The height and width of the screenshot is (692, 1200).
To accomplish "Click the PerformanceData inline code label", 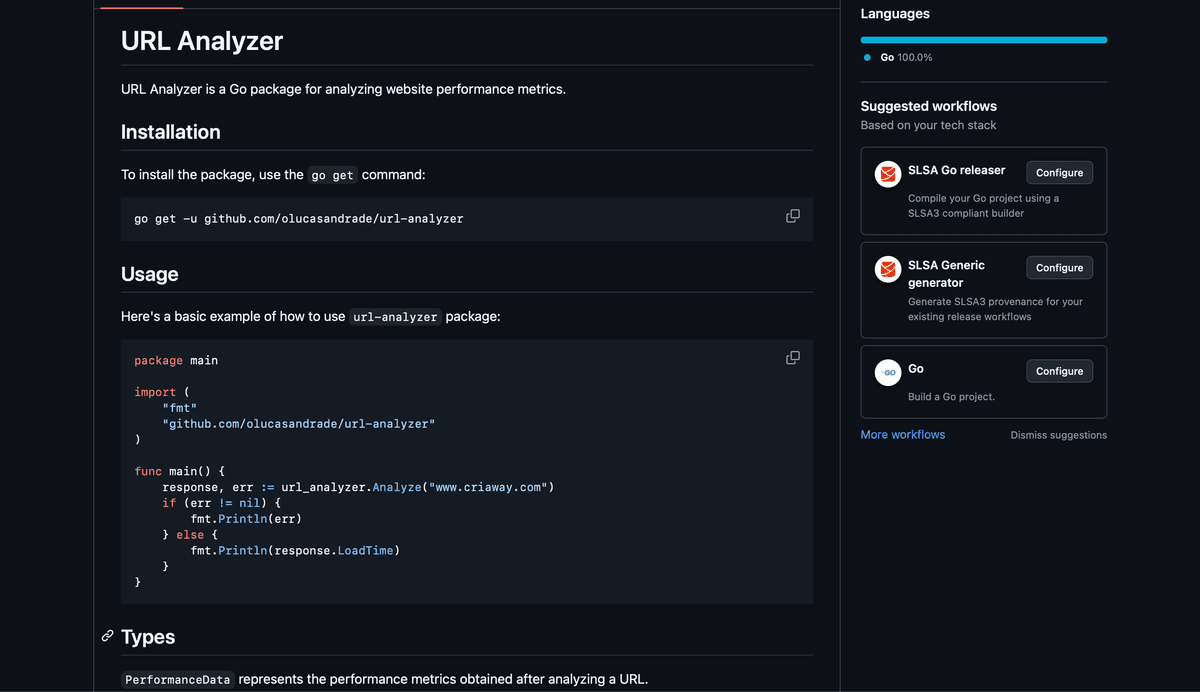I will pos(177,679).
